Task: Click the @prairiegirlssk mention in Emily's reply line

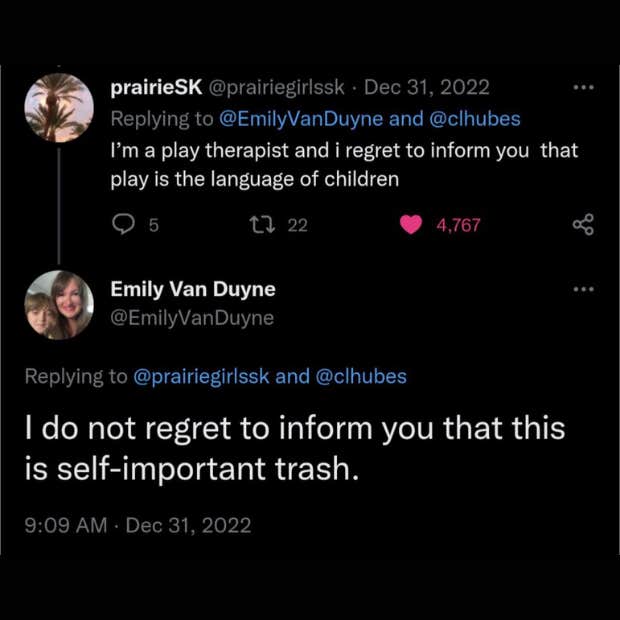Action: (x=201, y=377)
